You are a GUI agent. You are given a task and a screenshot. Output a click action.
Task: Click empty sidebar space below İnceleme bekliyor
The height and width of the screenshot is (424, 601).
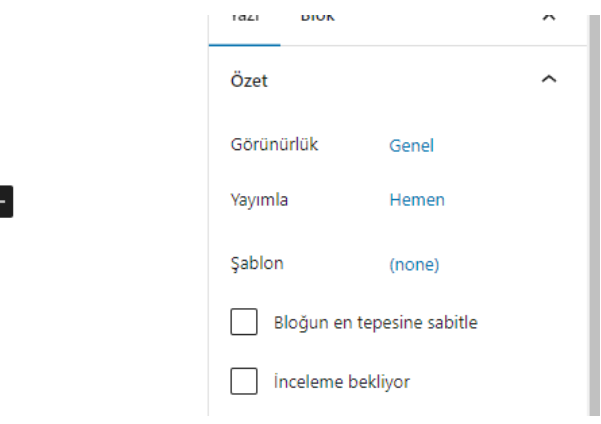pyautogui.click(x=400, y=408)
